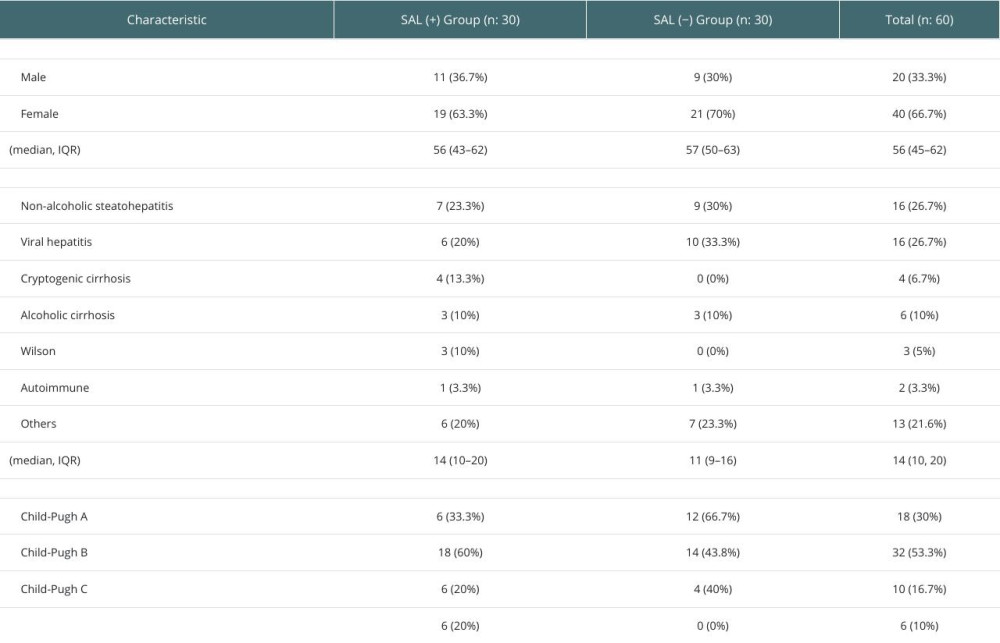Click the 11 (36.7%) cell for Male
The width and height of the screenshot is (1000, 643).
pyautogui.click(x=460, y=77)
